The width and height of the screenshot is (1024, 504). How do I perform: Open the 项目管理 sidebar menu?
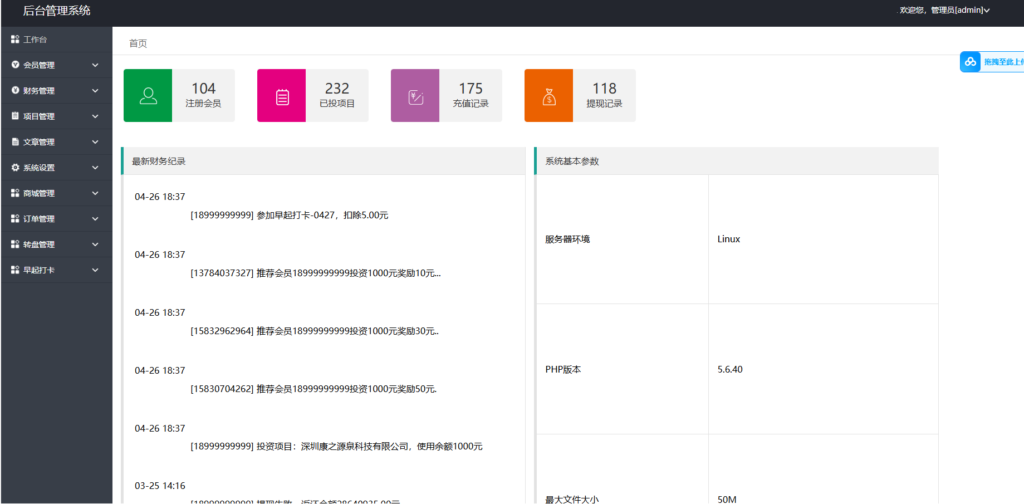point(40,116)
